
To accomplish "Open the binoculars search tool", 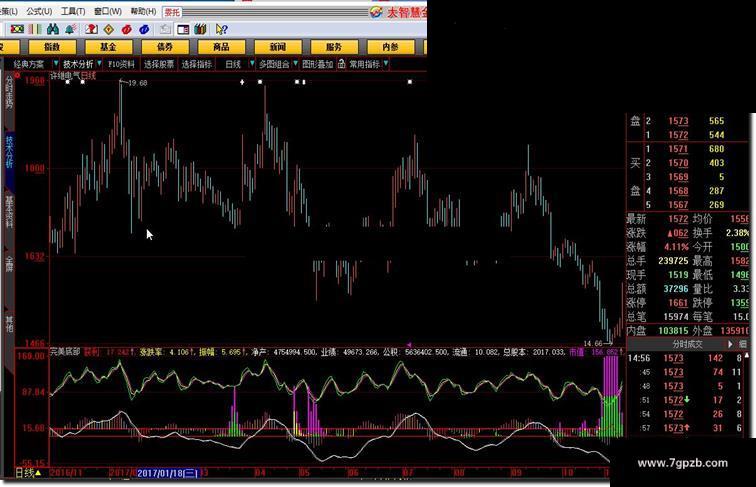I will coord(53,29).
